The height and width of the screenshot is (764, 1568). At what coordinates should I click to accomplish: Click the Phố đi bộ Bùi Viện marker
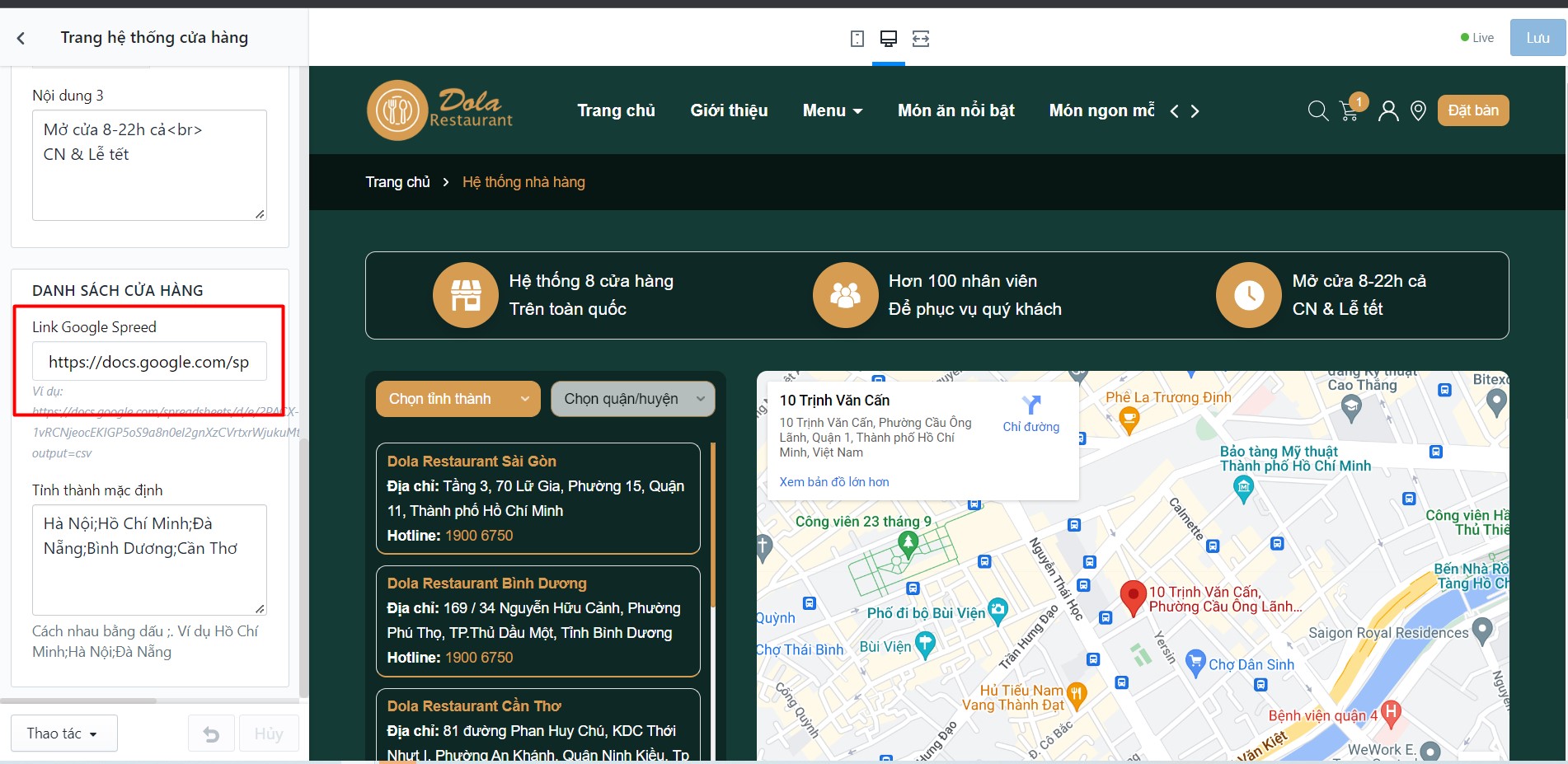tap(998, 611)
